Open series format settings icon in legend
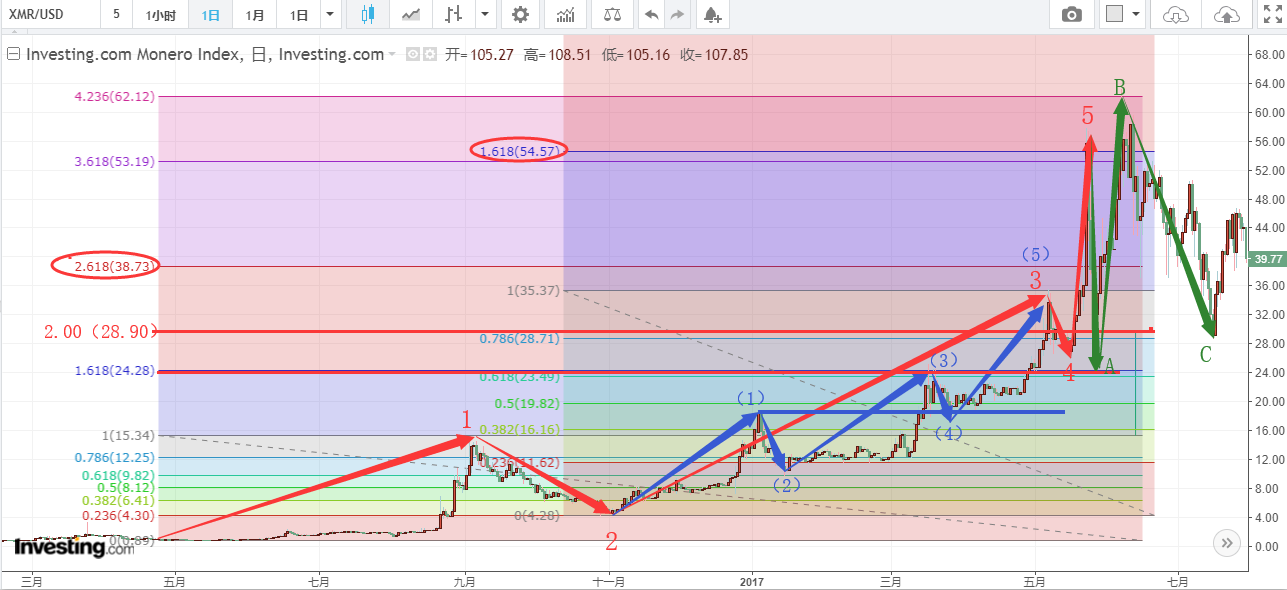 430,55
